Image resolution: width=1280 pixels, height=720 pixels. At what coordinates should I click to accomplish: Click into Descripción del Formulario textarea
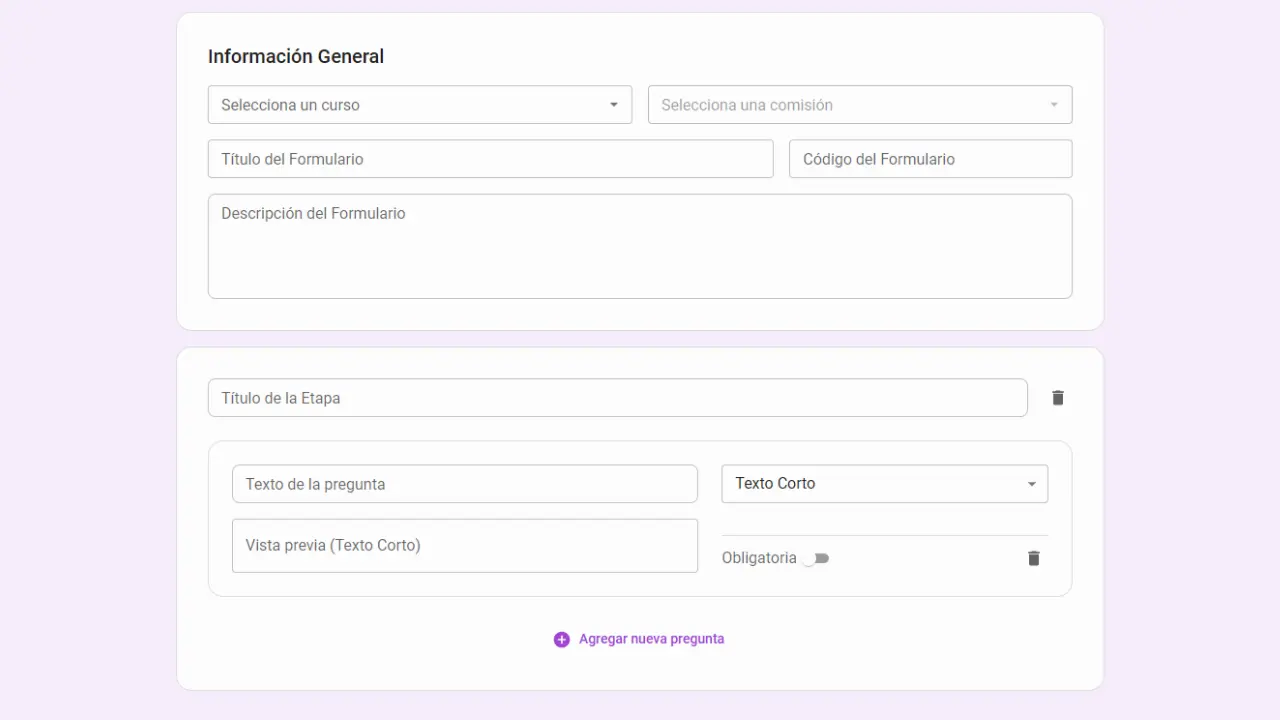pyautogui.click(x=640, y=246)
